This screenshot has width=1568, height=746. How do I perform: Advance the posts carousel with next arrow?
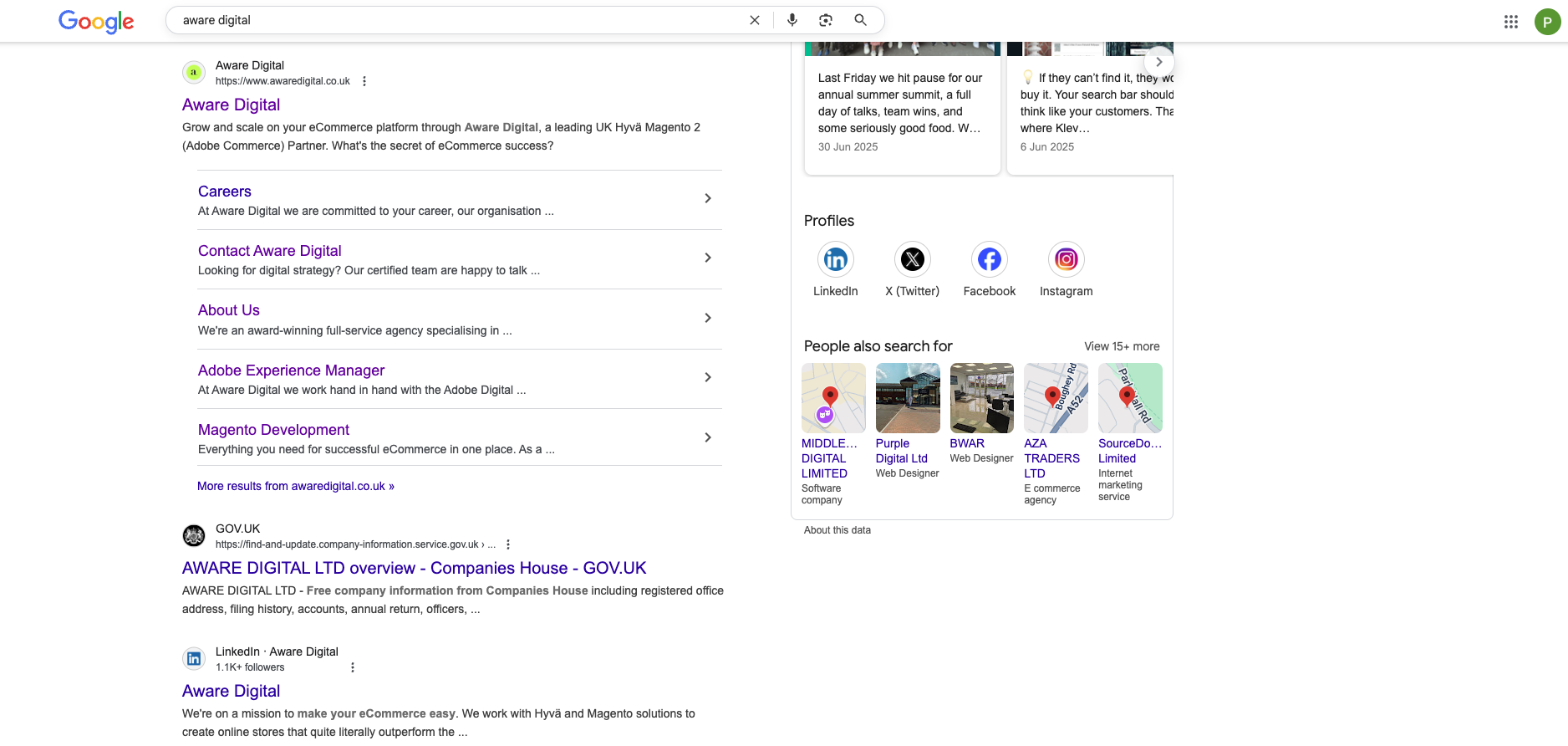click(1158, 62)
